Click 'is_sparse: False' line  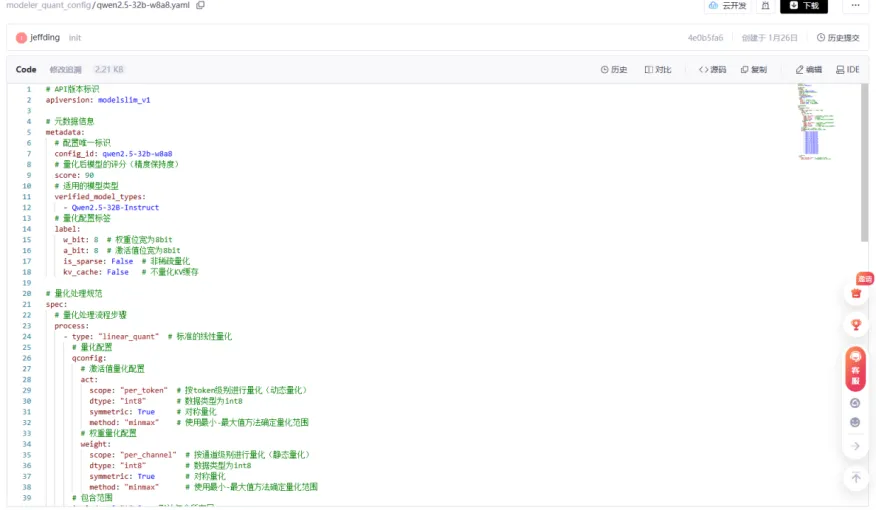coord(126,261)
